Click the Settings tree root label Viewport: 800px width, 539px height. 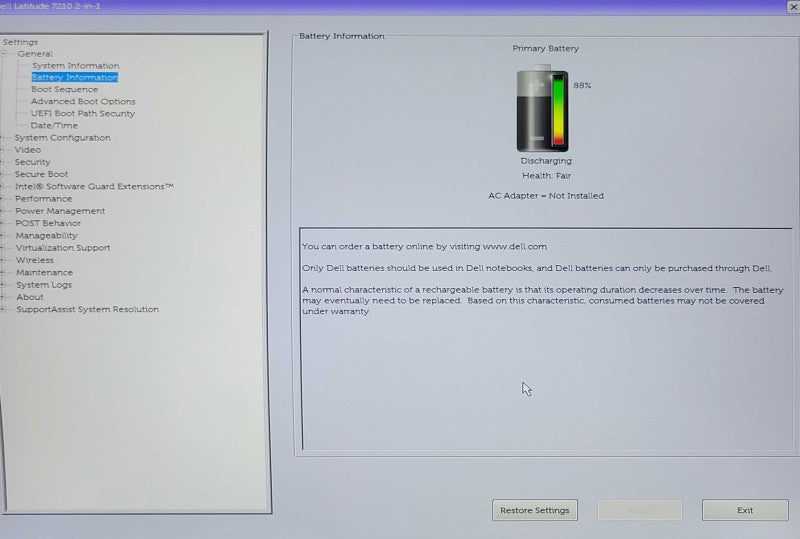coord(20,42)
